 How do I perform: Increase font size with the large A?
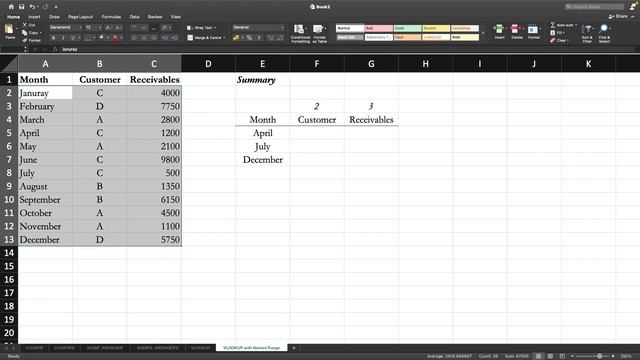pyautogui.click(x=108, y=27)
